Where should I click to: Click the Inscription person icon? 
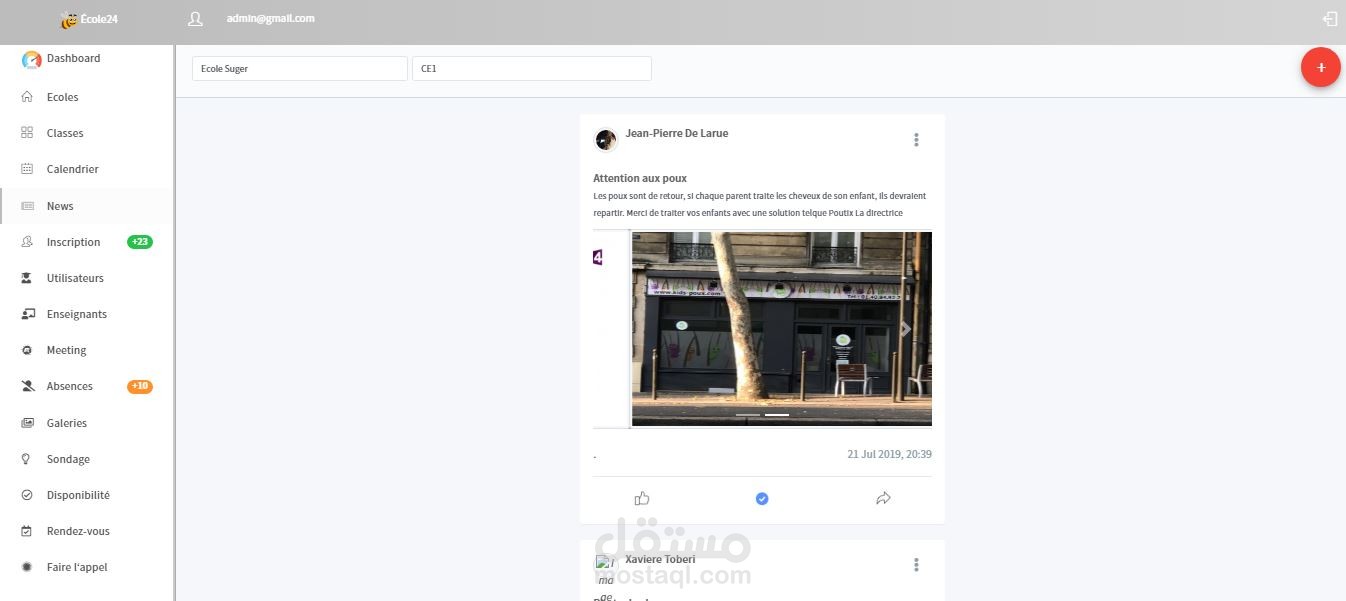coord(27,242)
